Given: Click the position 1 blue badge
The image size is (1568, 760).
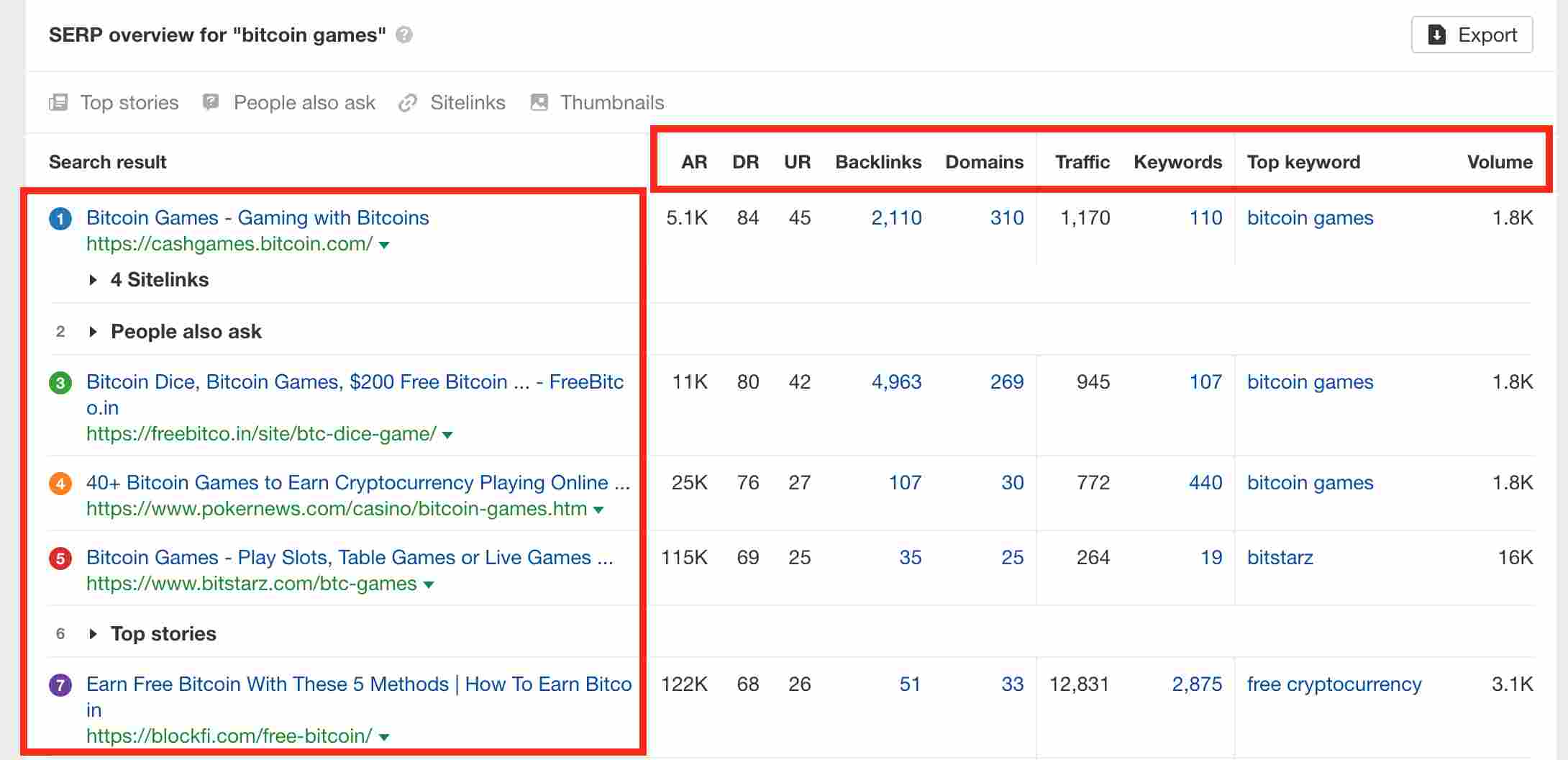Looking at the screenshot, I should (60, 219).
